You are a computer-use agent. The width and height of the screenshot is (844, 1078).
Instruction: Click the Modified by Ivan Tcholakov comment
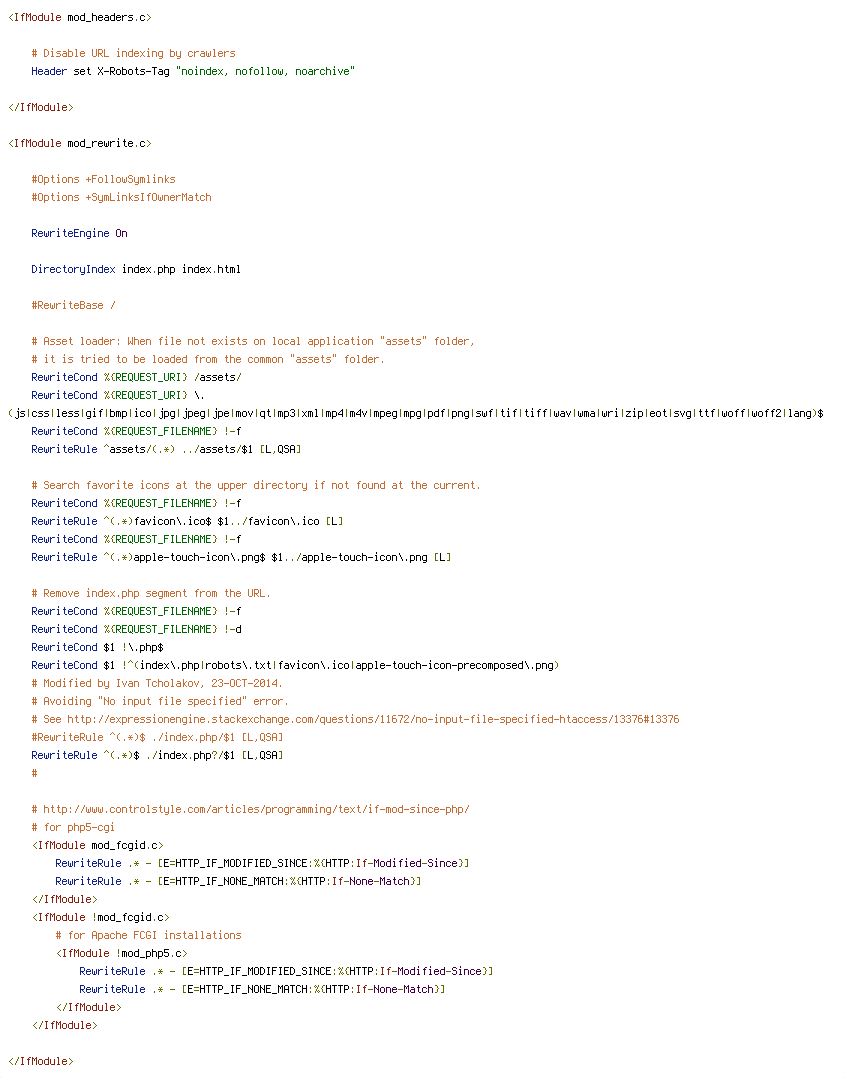tap(157, 683)
